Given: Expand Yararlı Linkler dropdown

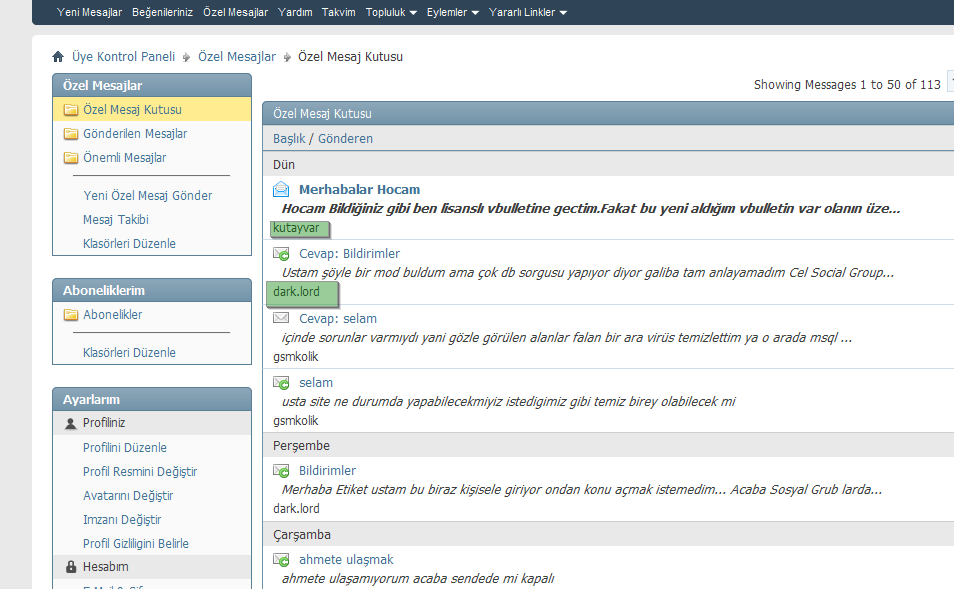Looking at the screenshot, I should pyautogui.click(x=528, y=12).
